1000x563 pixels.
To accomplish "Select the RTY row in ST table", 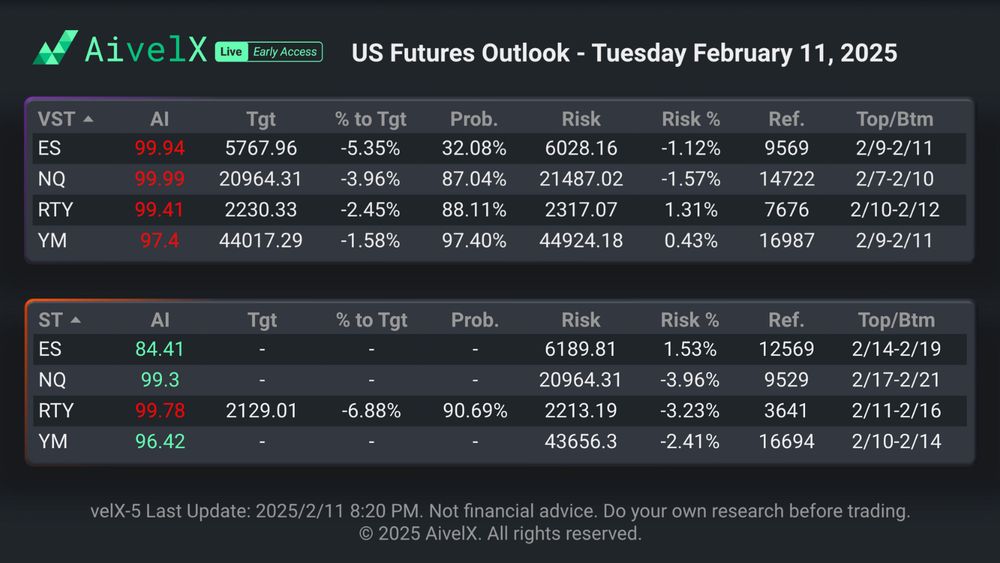I will point(54,411).
